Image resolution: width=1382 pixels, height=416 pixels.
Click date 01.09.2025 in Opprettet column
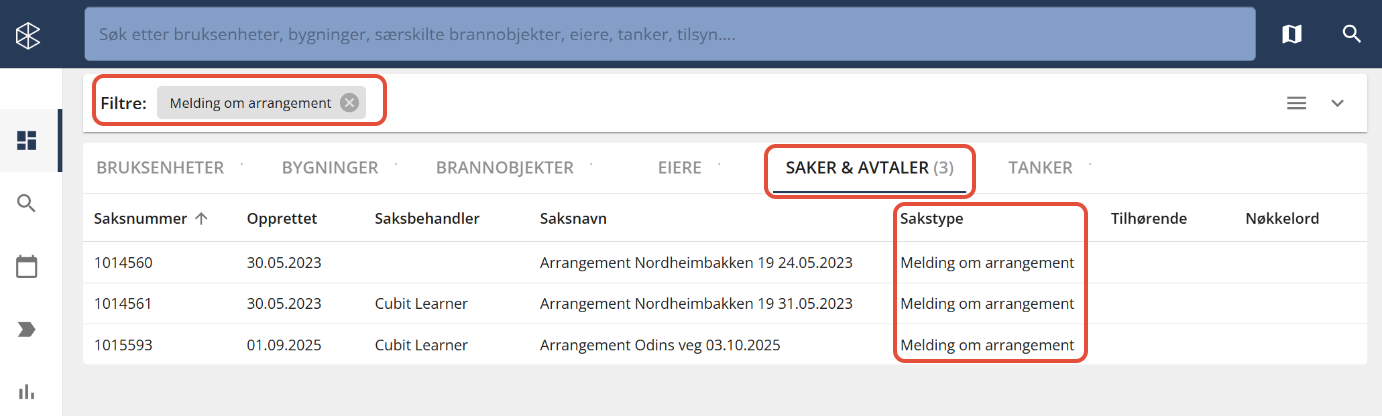click(x=284, y=346)
